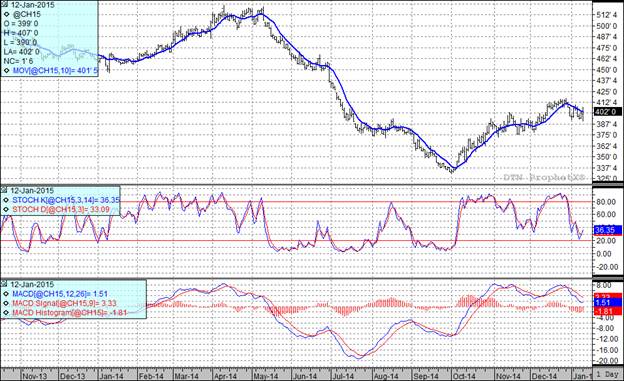Image resolution: width=624 pixels, height=381 pixels.
Task: Click the blue 1.51 MACD value tag
Action: pyautogui.click(x=607, y=303)
